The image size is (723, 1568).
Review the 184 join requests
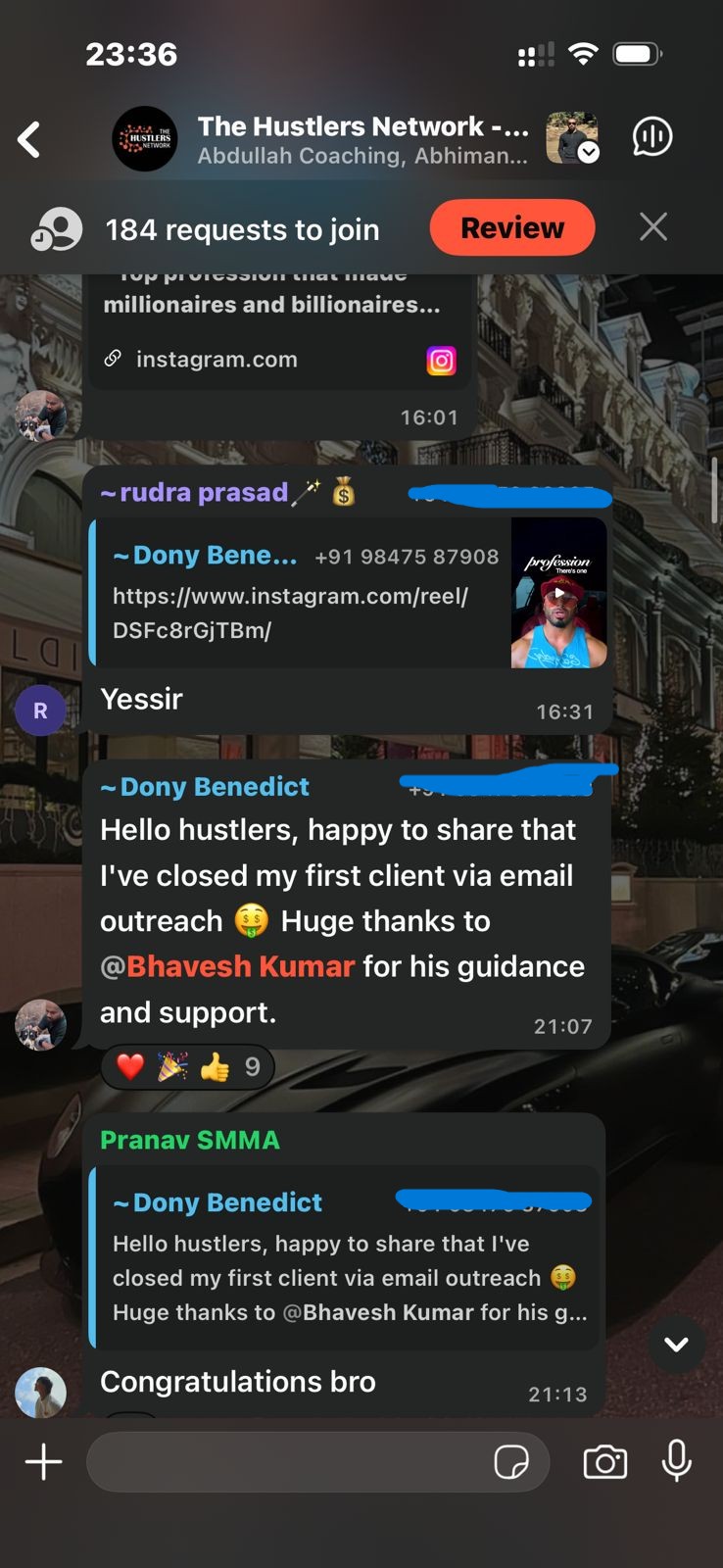tap(512, 227)
